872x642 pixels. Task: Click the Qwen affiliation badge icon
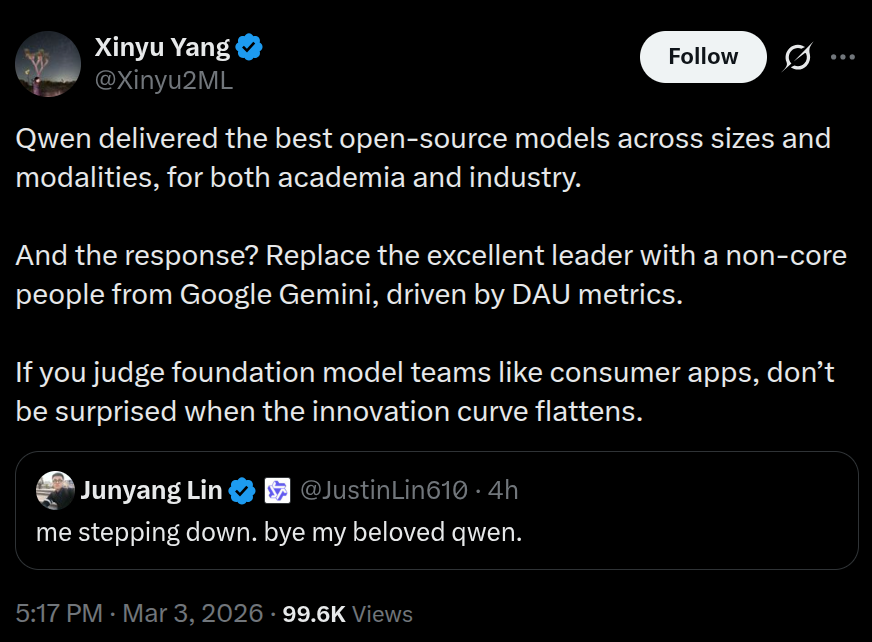click(276, 491)
